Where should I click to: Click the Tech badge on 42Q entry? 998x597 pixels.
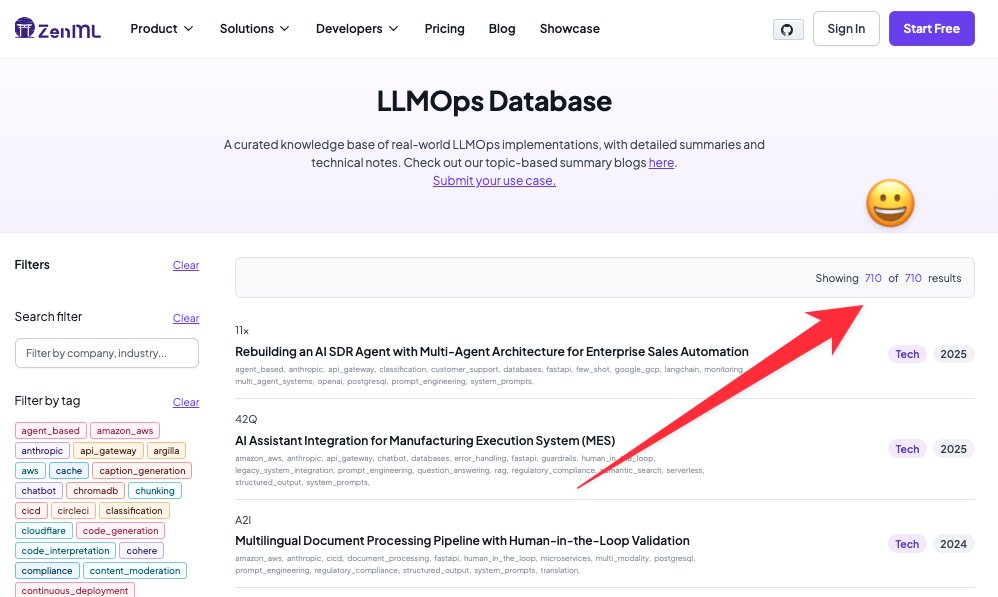coord(907,449)
